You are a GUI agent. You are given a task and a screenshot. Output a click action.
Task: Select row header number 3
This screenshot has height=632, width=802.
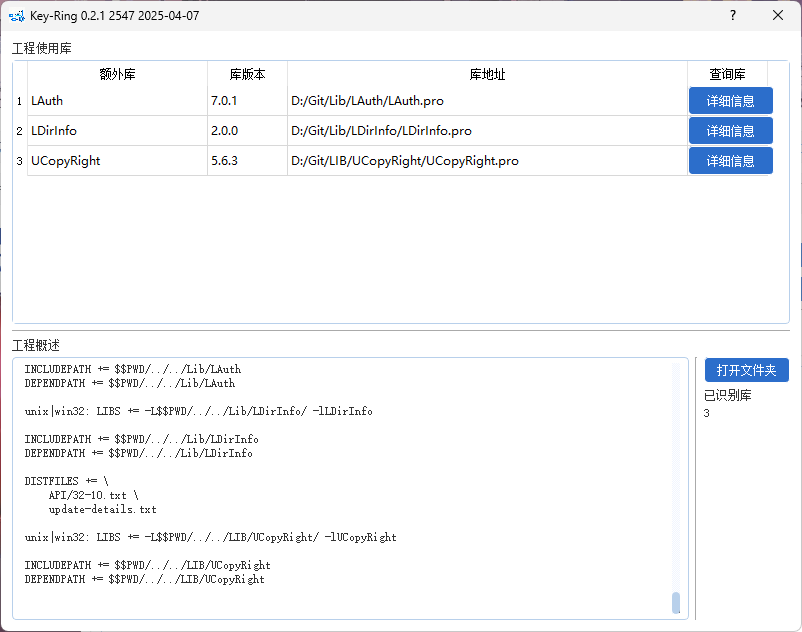pos(19,161)
